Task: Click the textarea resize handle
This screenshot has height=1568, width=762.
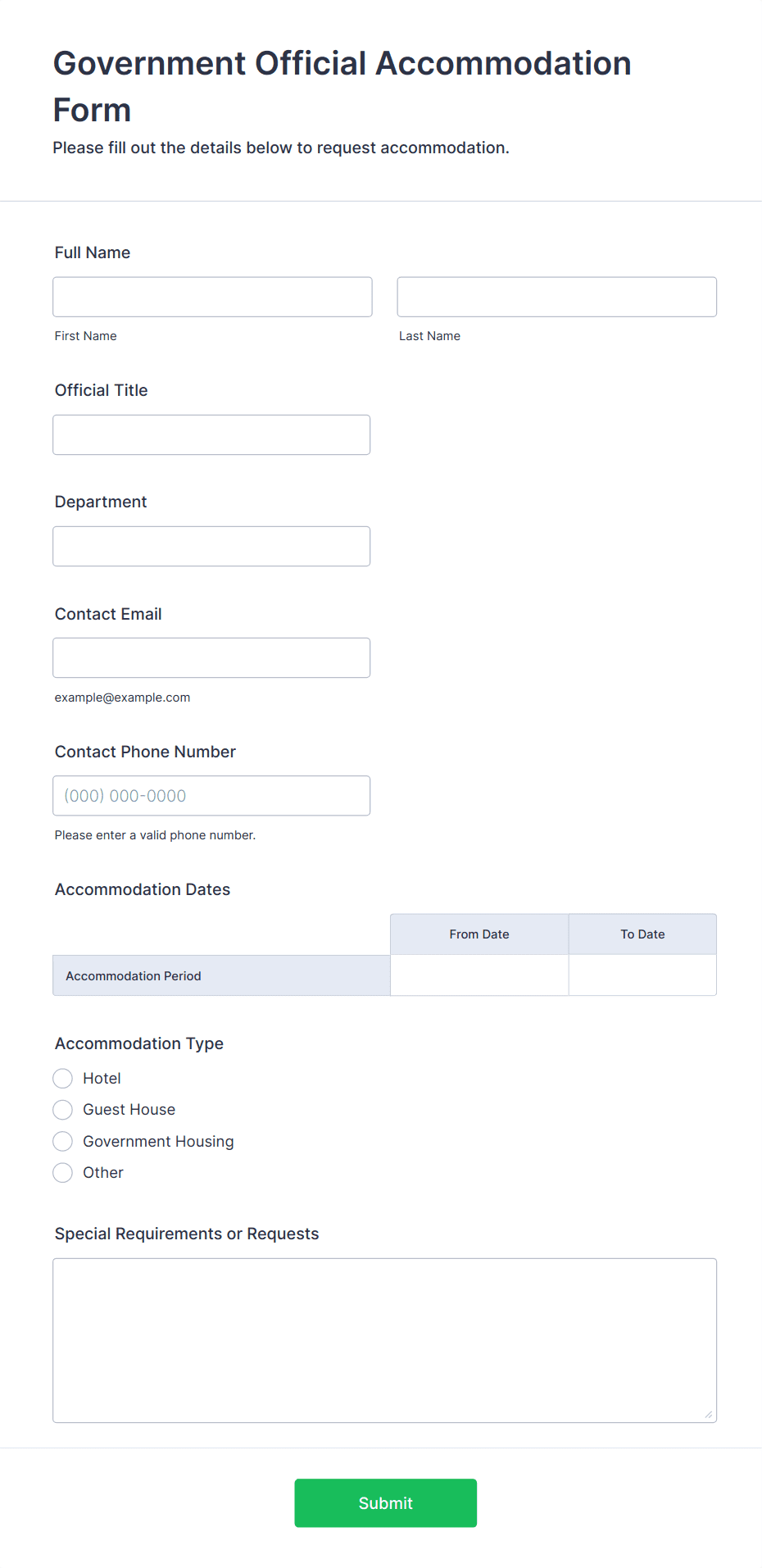Action: (x=709, y=1414)
